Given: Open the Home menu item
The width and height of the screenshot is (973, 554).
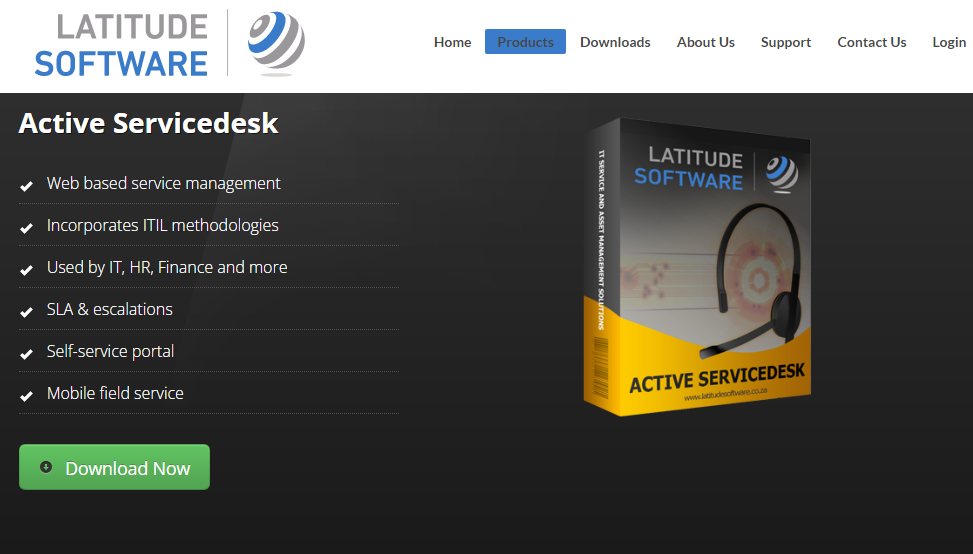Looking at the screenshot, I should 452,42.
